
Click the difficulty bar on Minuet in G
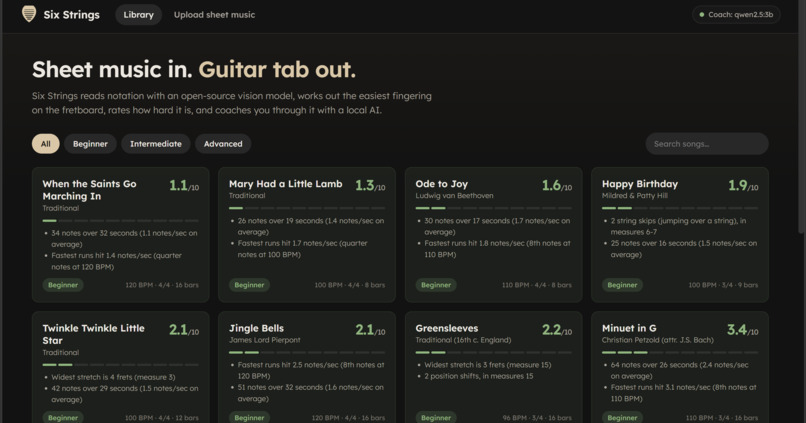[x=680, y=353]
